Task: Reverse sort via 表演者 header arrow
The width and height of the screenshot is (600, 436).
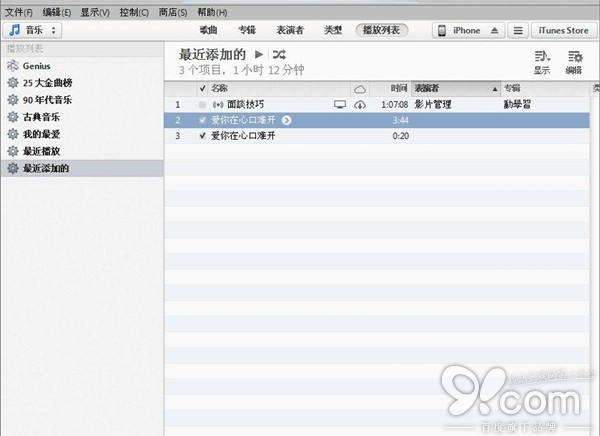Action: coord(495,89)
